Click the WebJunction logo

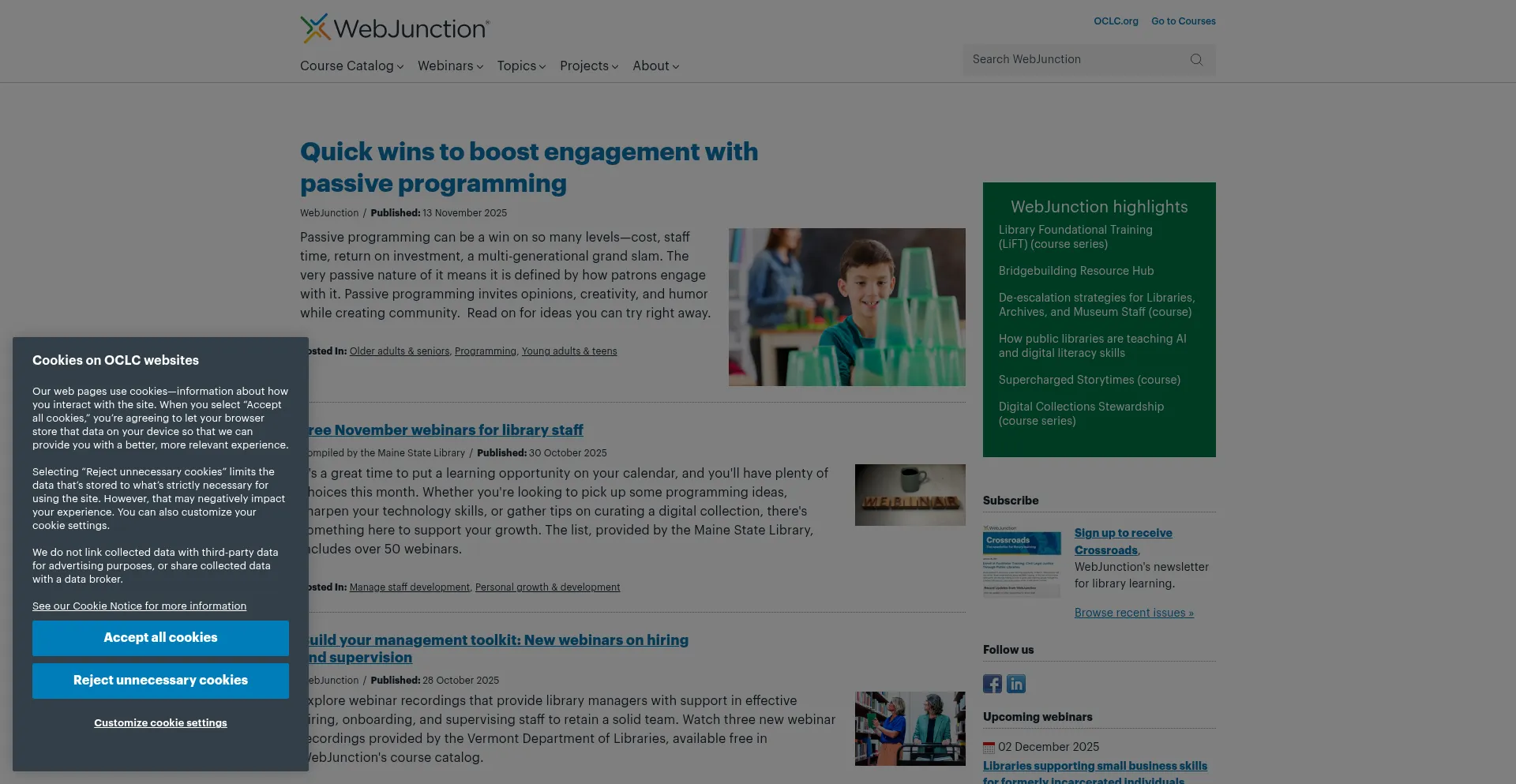click(x=395, y=28)
